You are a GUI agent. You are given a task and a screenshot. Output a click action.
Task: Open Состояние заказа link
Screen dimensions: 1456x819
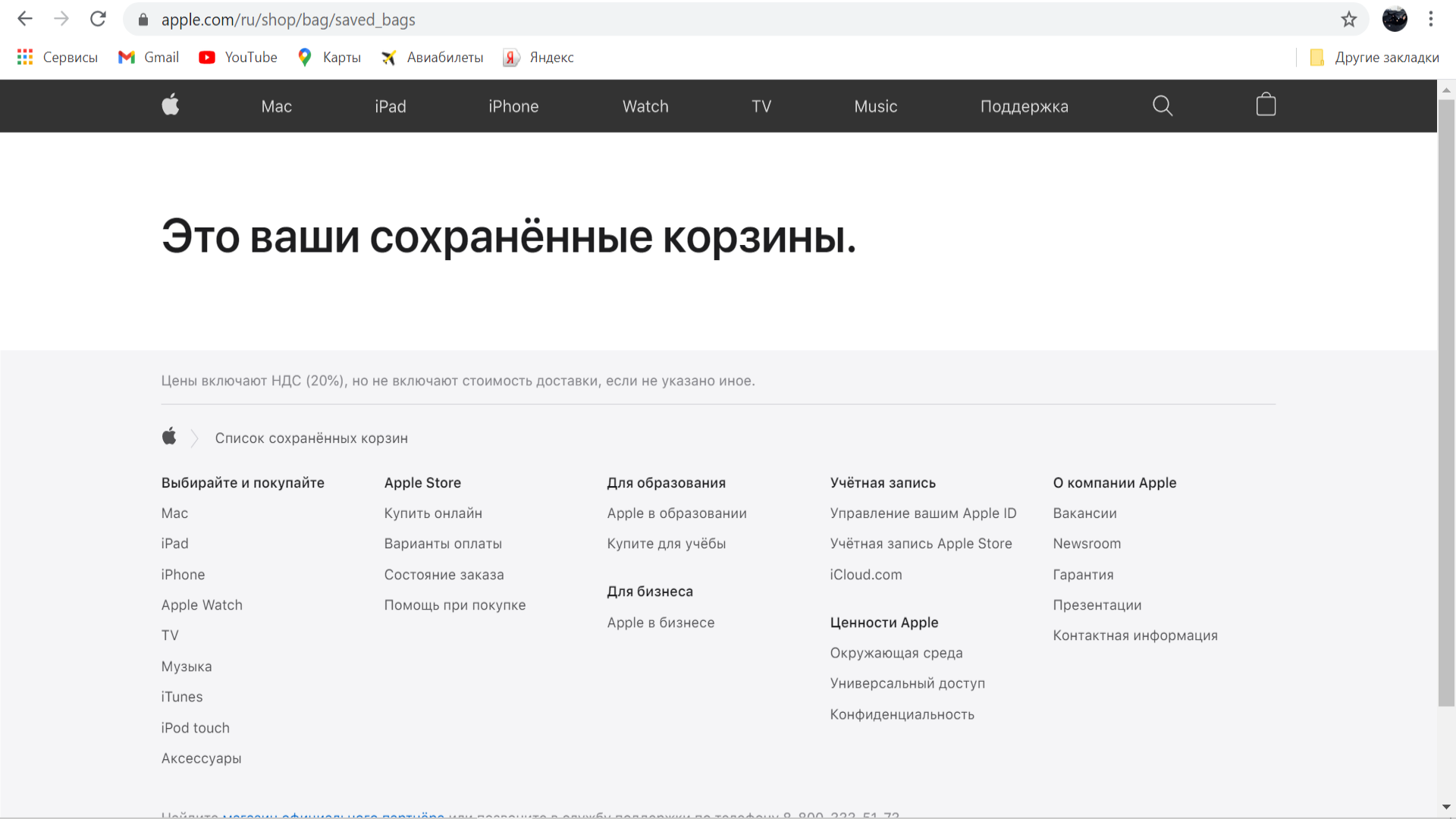(444, 575)
